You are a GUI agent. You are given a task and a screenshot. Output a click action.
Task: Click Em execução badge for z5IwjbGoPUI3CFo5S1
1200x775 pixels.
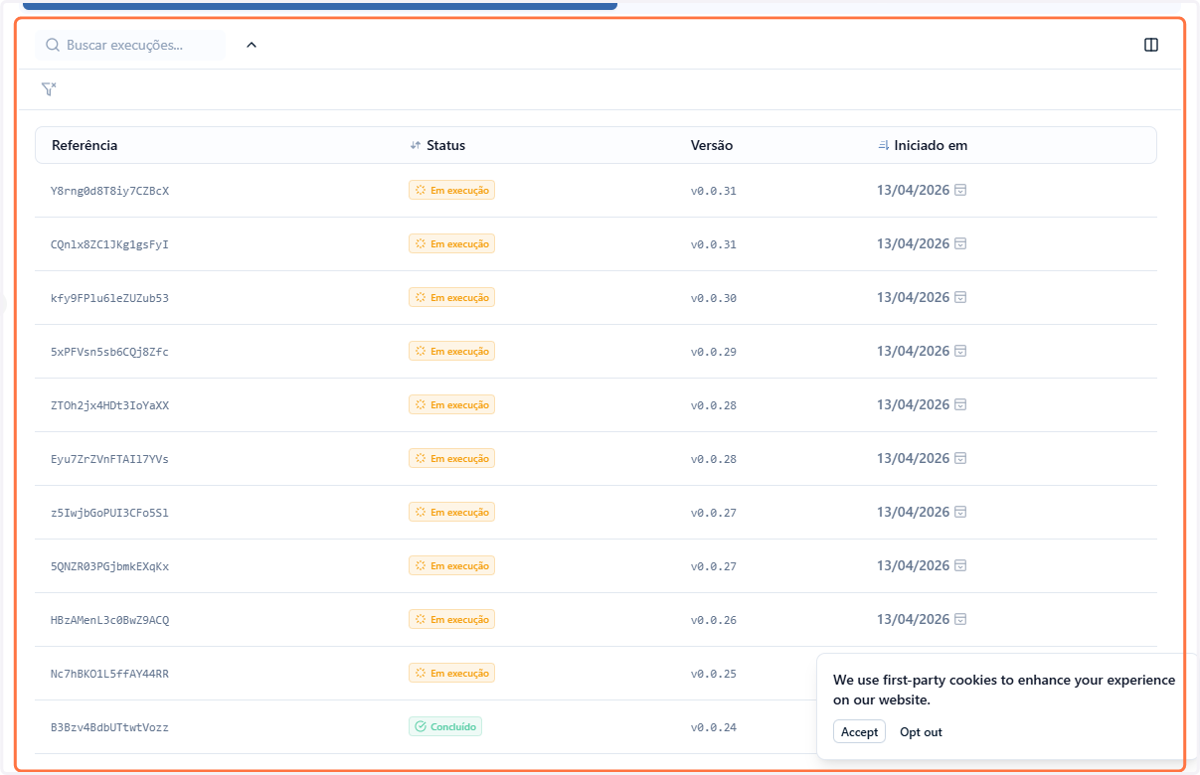click(x=452, y=512)
